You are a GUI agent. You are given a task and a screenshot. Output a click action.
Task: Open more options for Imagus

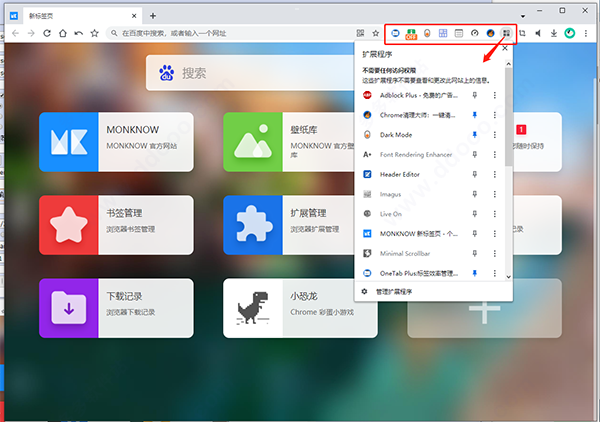pyautogui.click(x=494, y=194)
